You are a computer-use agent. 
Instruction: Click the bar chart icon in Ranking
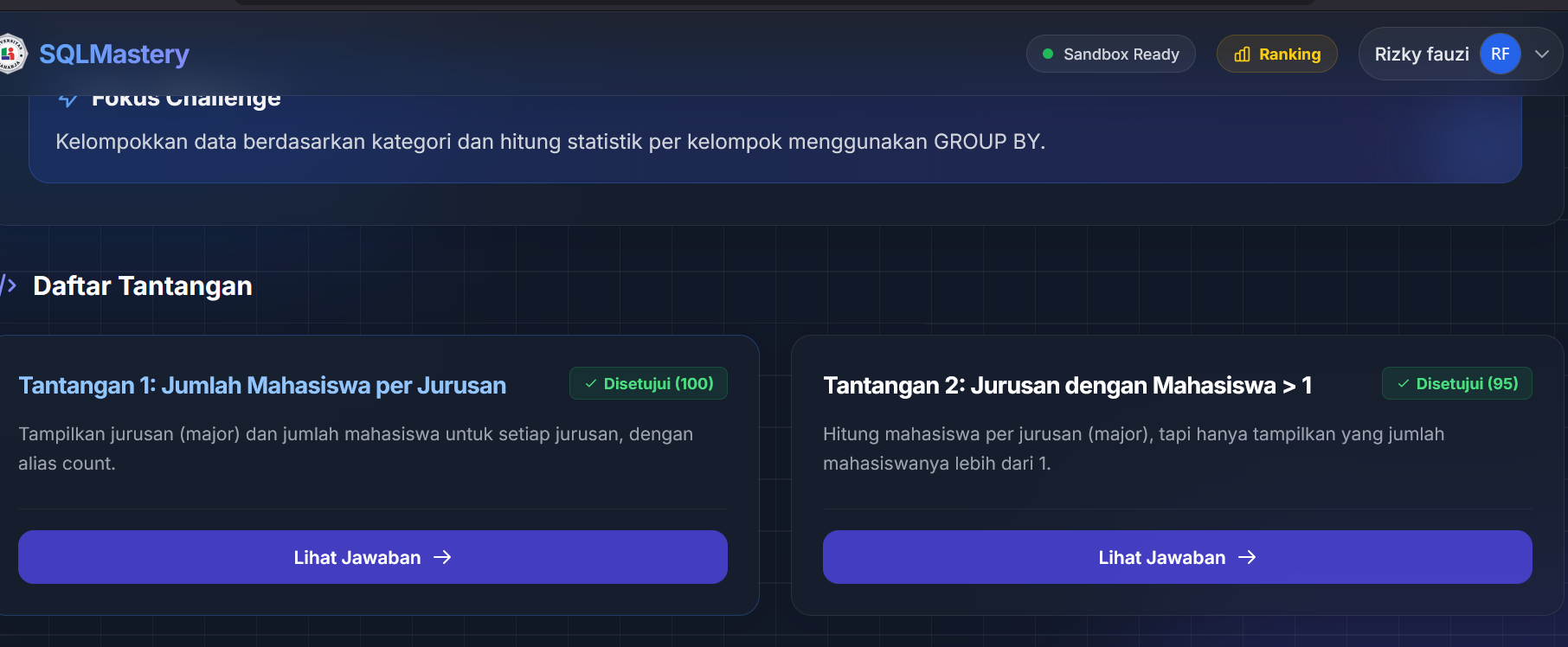(1242, 54)
